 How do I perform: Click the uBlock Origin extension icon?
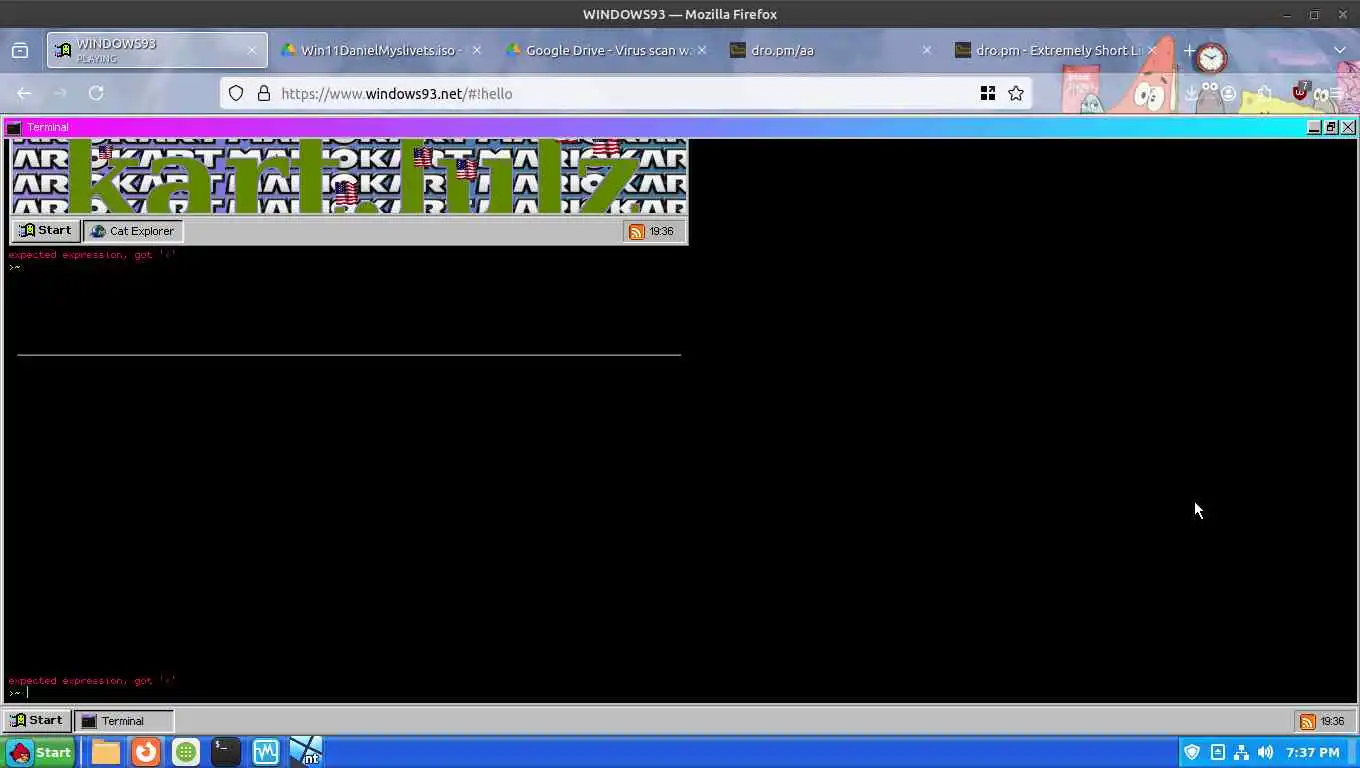pyautogui.click(x=1300, y=92)
